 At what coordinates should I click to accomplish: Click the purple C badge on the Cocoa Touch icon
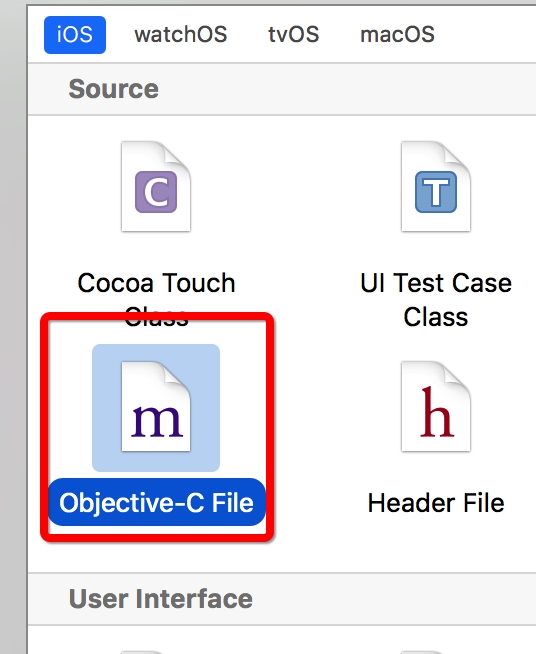[x=156, y=192]
